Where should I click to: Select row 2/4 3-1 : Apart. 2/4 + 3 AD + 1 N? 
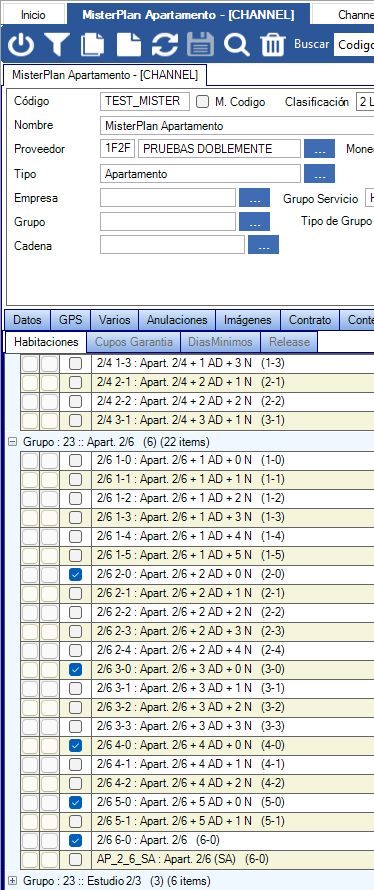(x=233, y=421)
